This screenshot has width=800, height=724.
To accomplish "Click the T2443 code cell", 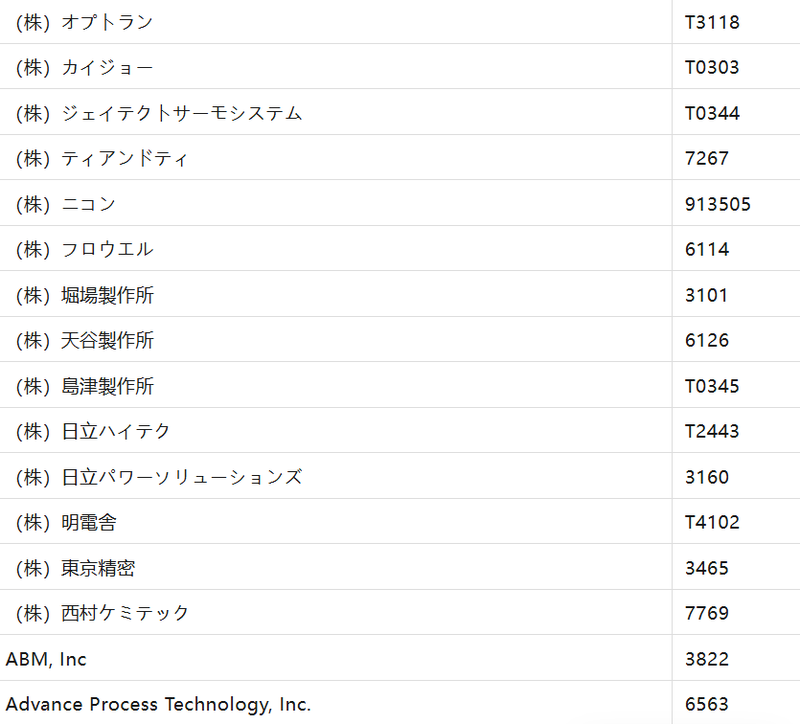I will 712,431.
